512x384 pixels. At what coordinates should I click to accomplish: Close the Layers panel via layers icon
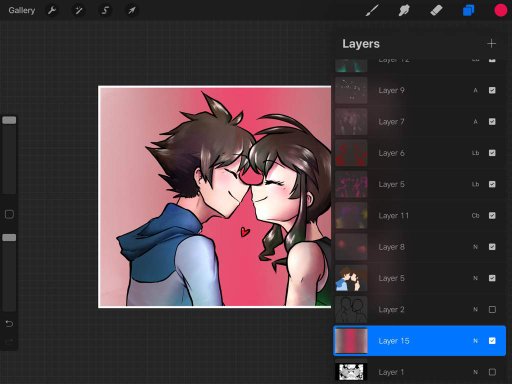468,10
